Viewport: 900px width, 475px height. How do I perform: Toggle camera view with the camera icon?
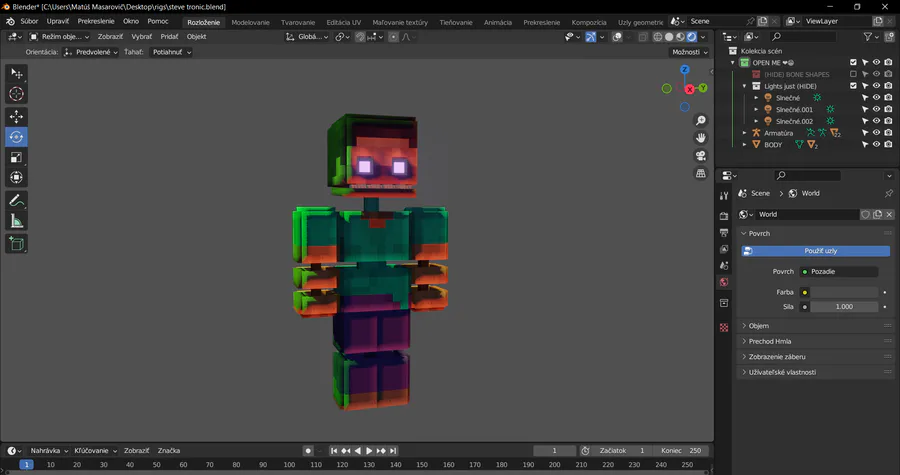pyautogui.click(x=701, y=155)
